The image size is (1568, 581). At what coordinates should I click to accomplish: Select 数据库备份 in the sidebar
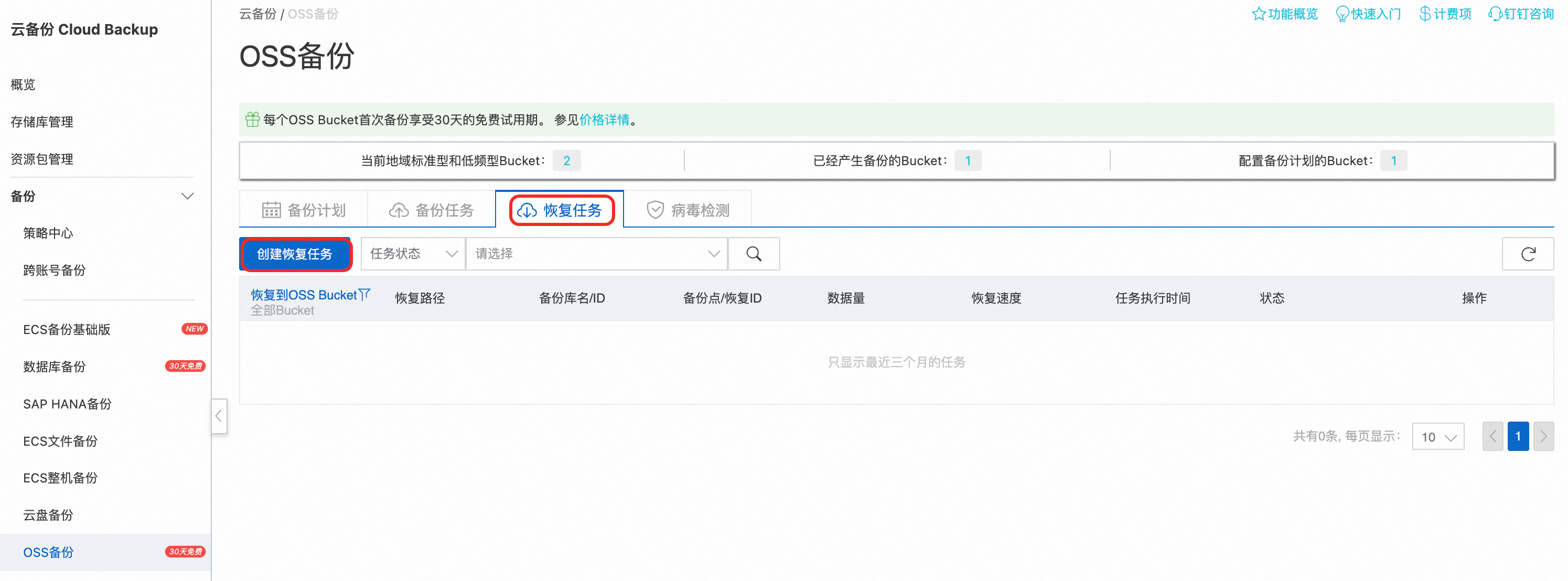55,366
